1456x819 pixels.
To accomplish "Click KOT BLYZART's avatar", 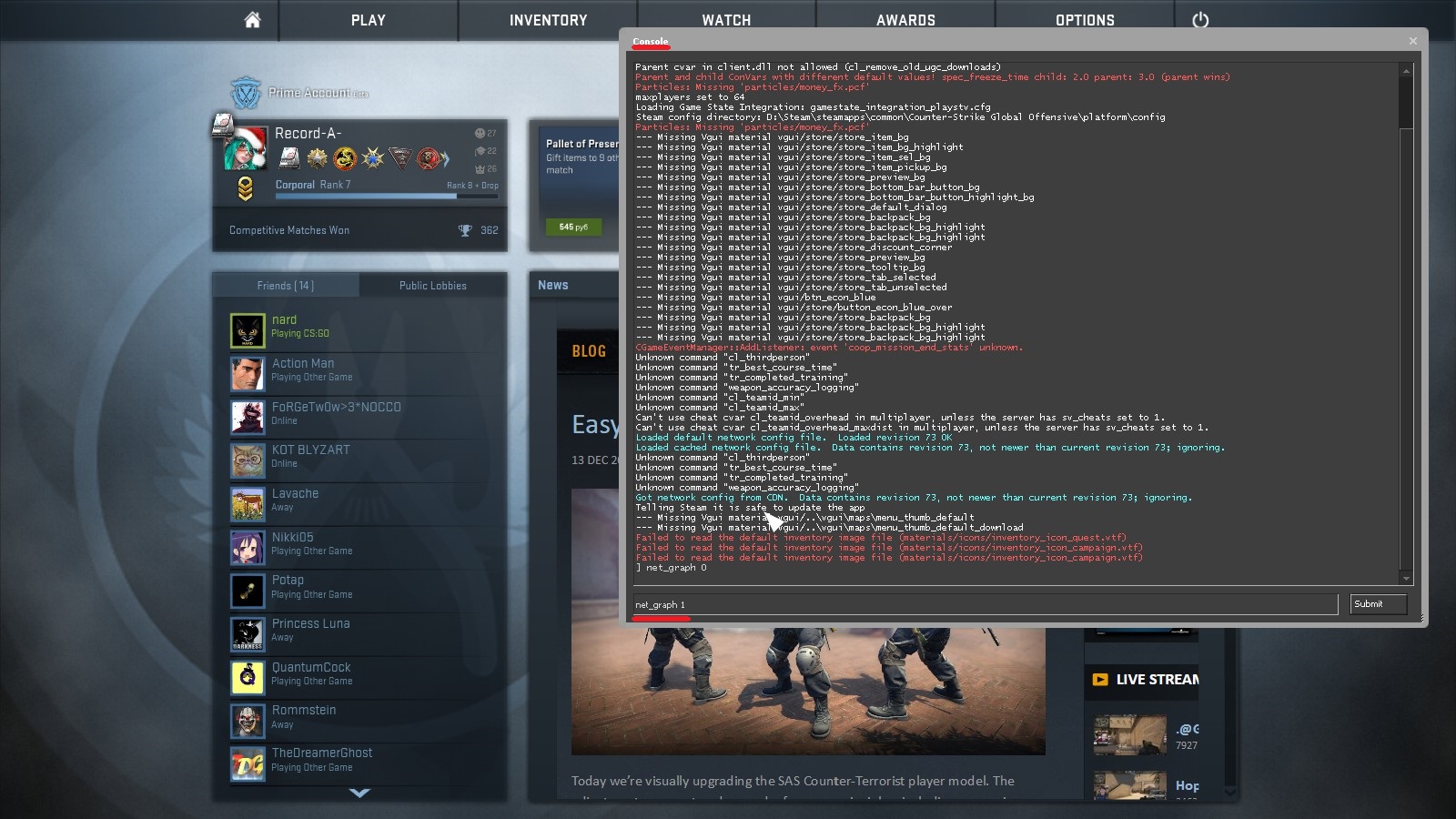I will [248, 460].
